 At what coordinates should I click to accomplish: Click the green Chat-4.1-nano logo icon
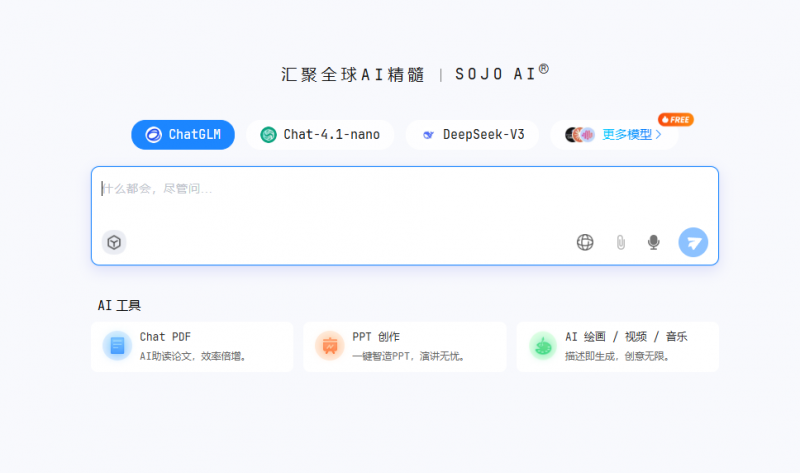click(x=268, y=135)
